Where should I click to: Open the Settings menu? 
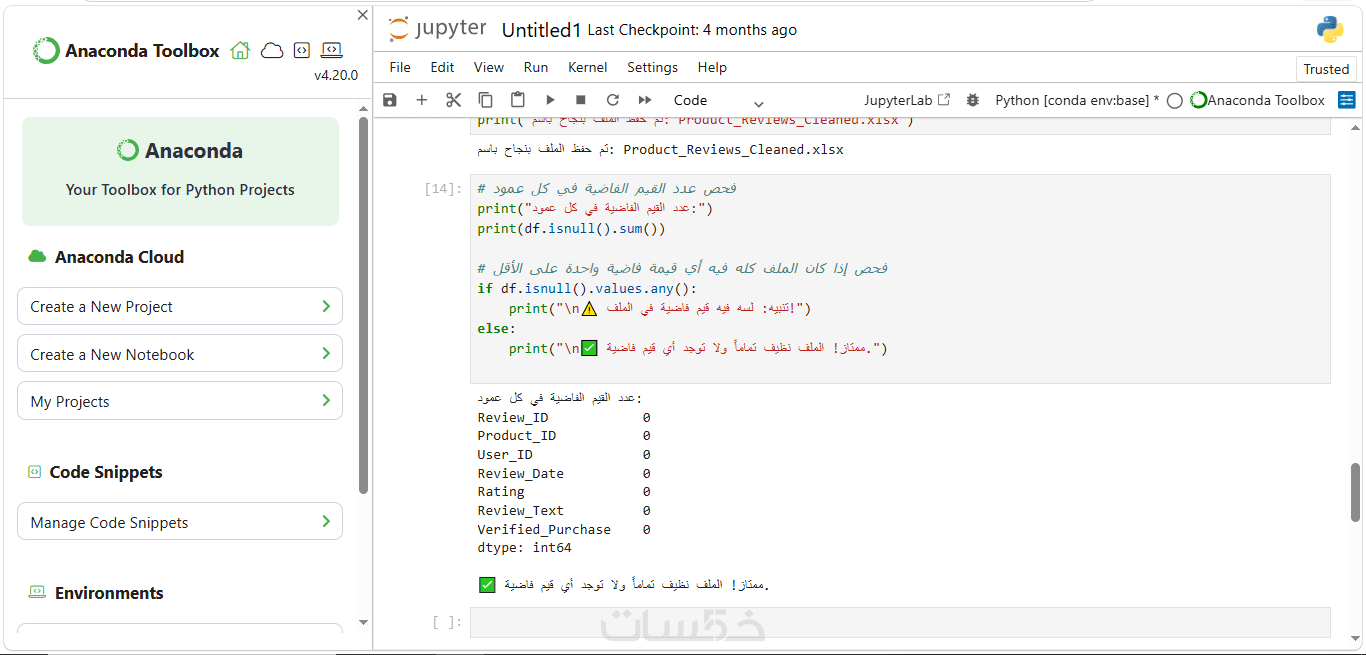[652, 67]
